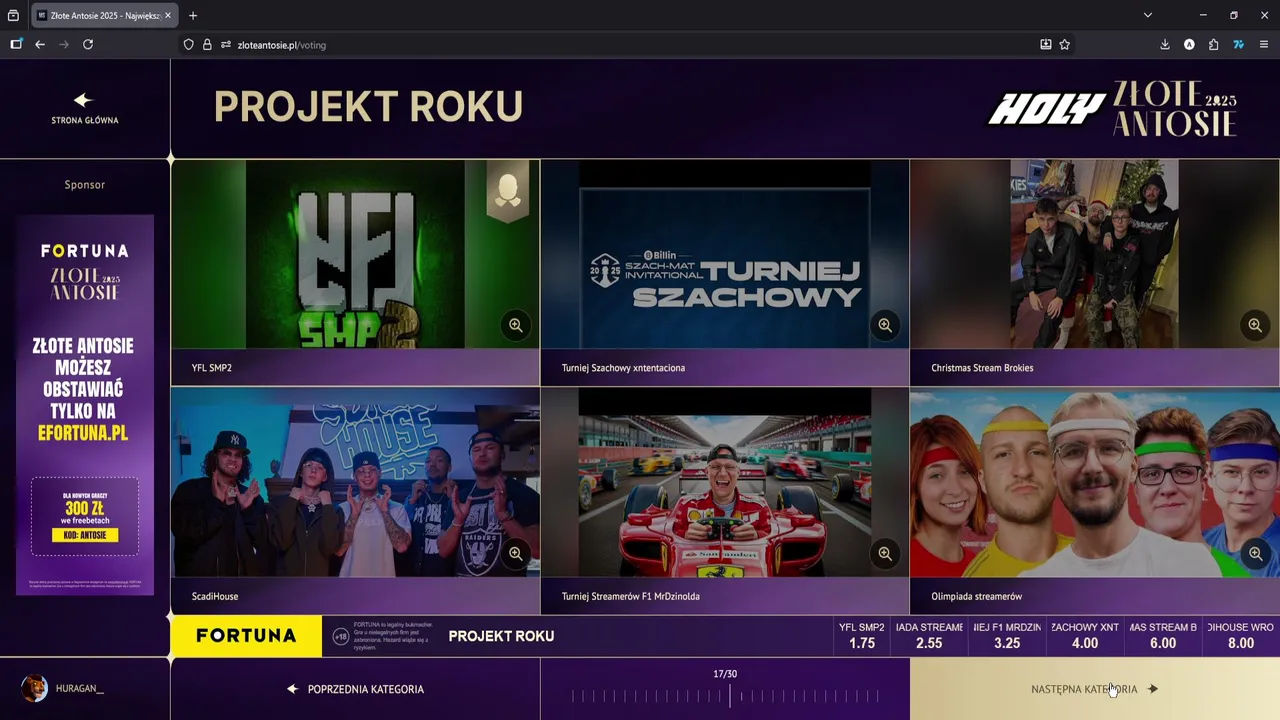
Task: Click the install-app icon in the address bar
Action: click(x=1046, y=44)
